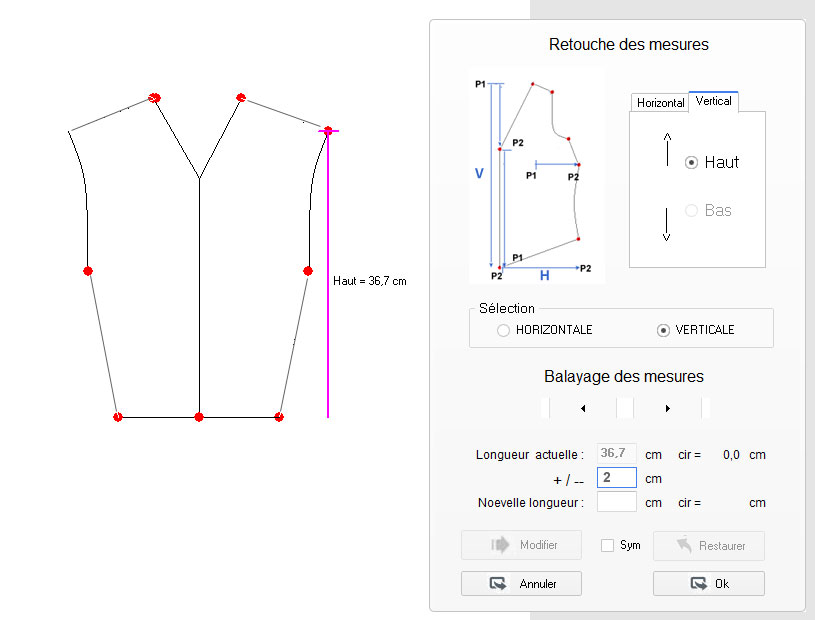Click the right arrow under Balayage des mesures
The width and height of the screenshot is (815, 620).
pos(667,408)
